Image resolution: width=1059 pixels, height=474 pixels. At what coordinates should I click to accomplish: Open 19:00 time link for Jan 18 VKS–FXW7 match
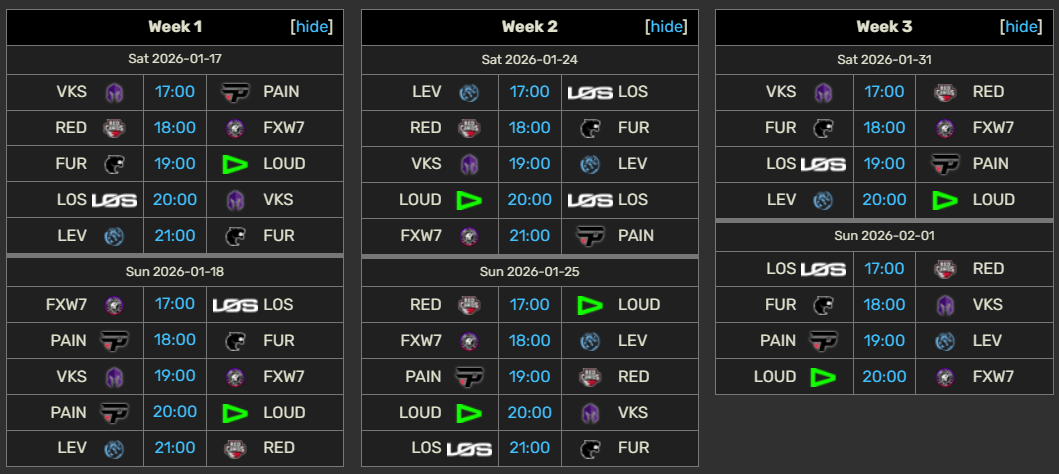tap(175, 377)
